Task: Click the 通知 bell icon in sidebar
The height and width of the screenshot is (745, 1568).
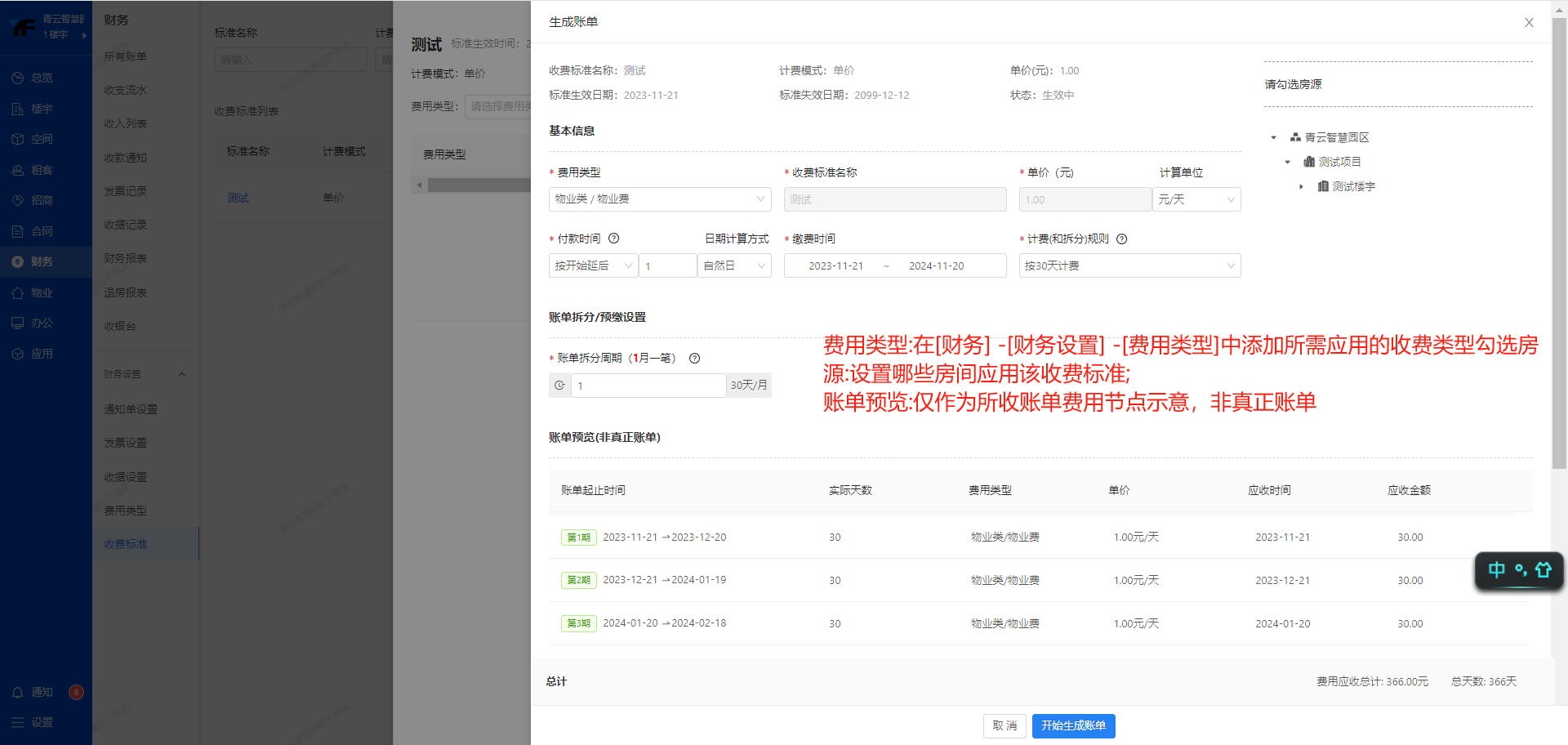Action: (17, 692)
